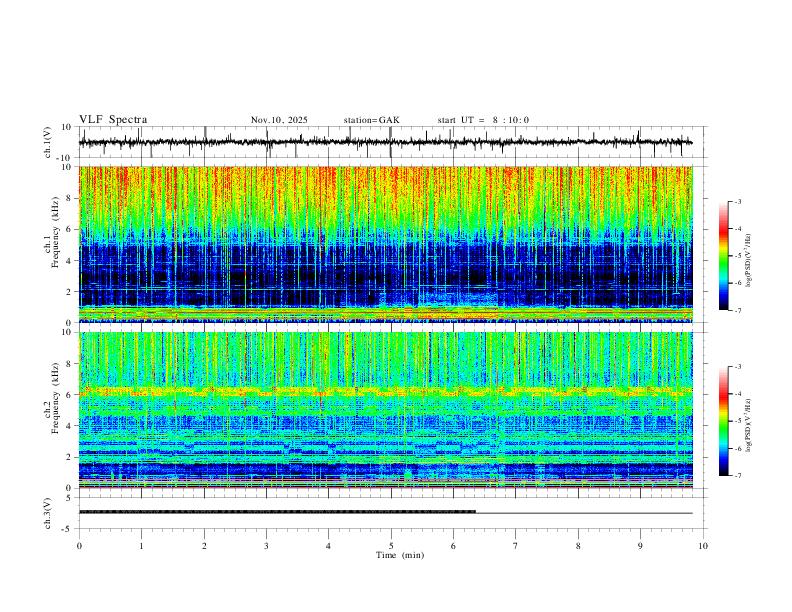Viewport: 792px width, 612px height.
Task: Click the time tick label '8'
Action: [578, 546]
